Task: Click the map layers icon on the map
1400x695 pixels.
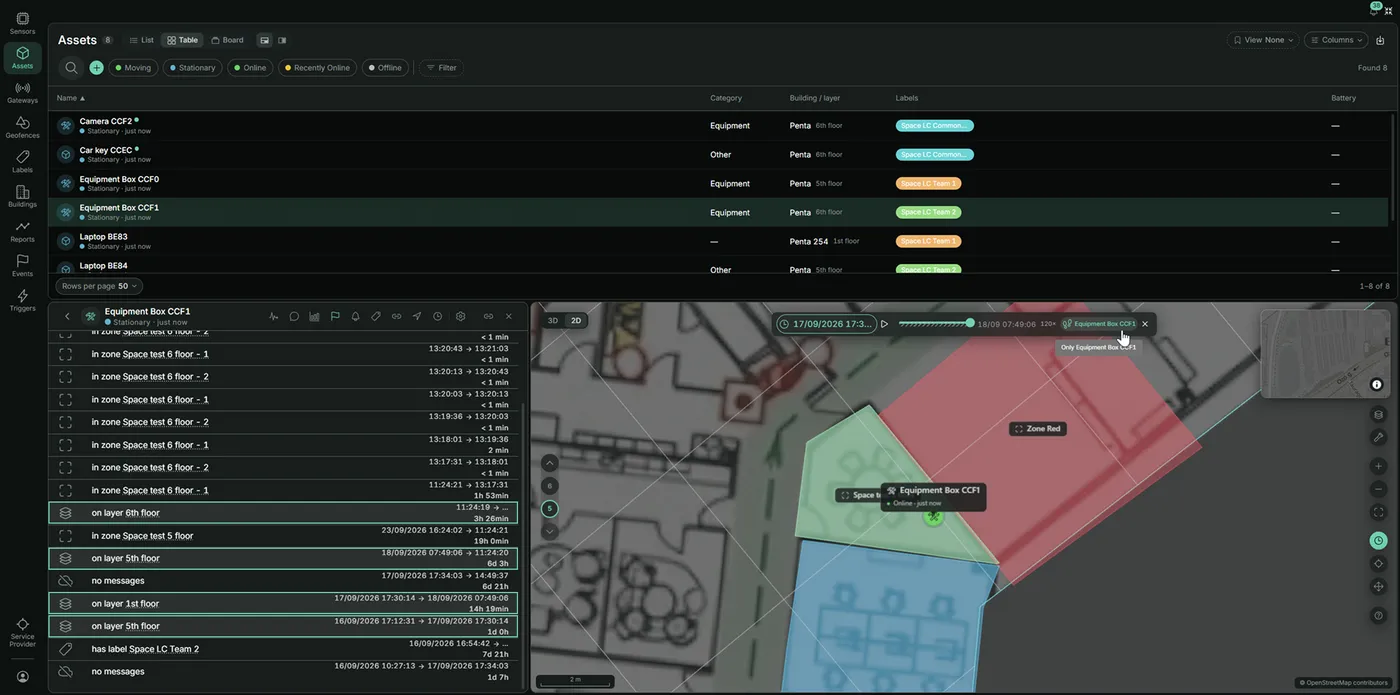Action: coord(1378,415)
